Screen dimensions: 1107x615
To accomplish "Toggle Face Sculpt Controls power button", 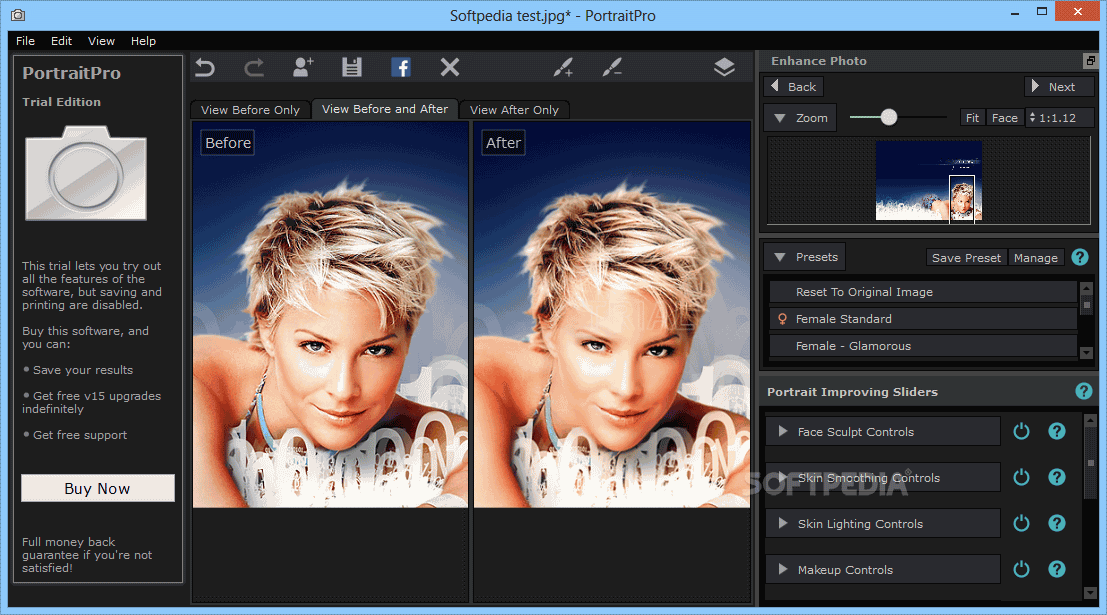I will point(1021,431).
